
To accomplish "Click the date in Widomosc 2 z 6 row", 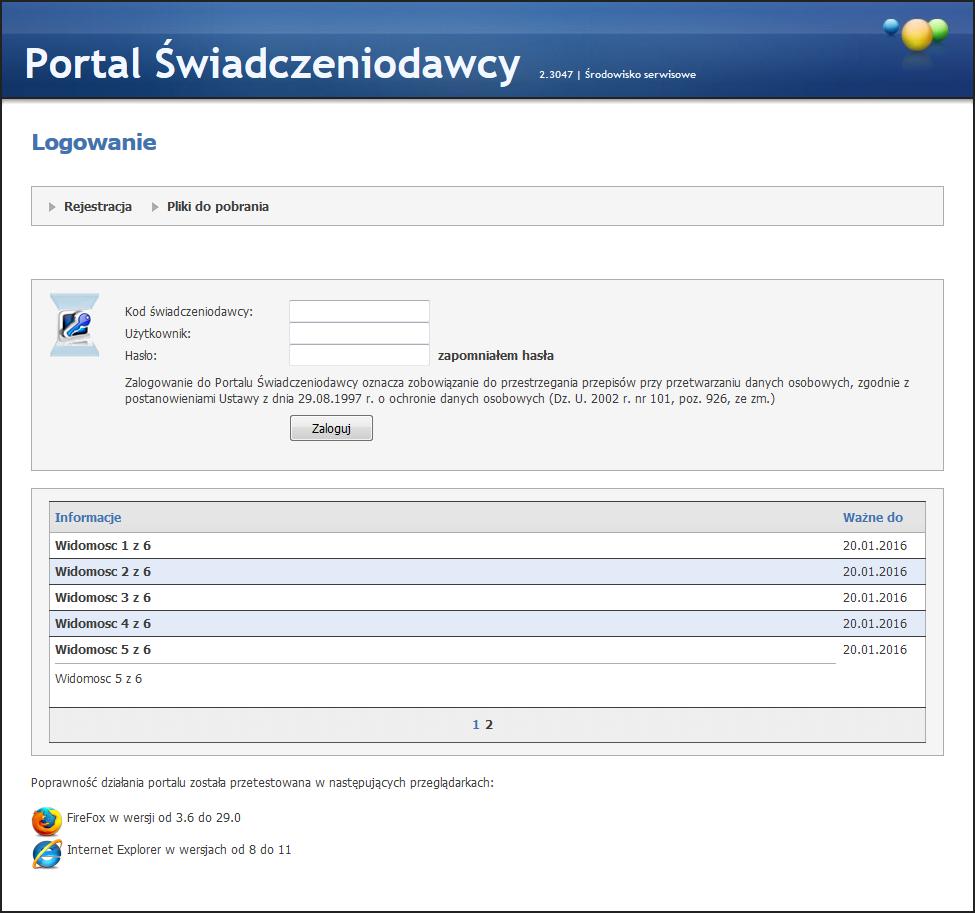I will [874, 572].
